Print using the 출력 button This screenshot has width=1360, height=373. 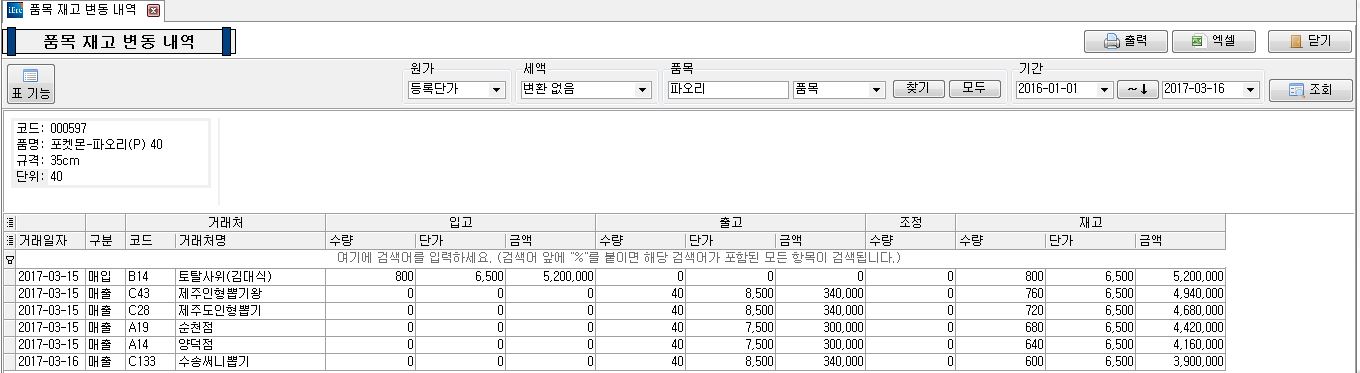coord(1126,41)
